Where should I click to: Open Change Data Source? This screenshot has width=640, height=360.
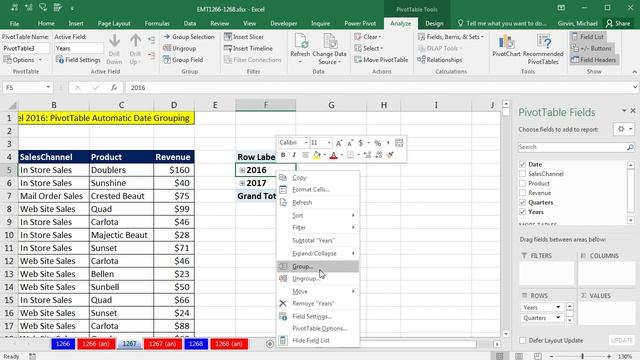tap(329, 49)
